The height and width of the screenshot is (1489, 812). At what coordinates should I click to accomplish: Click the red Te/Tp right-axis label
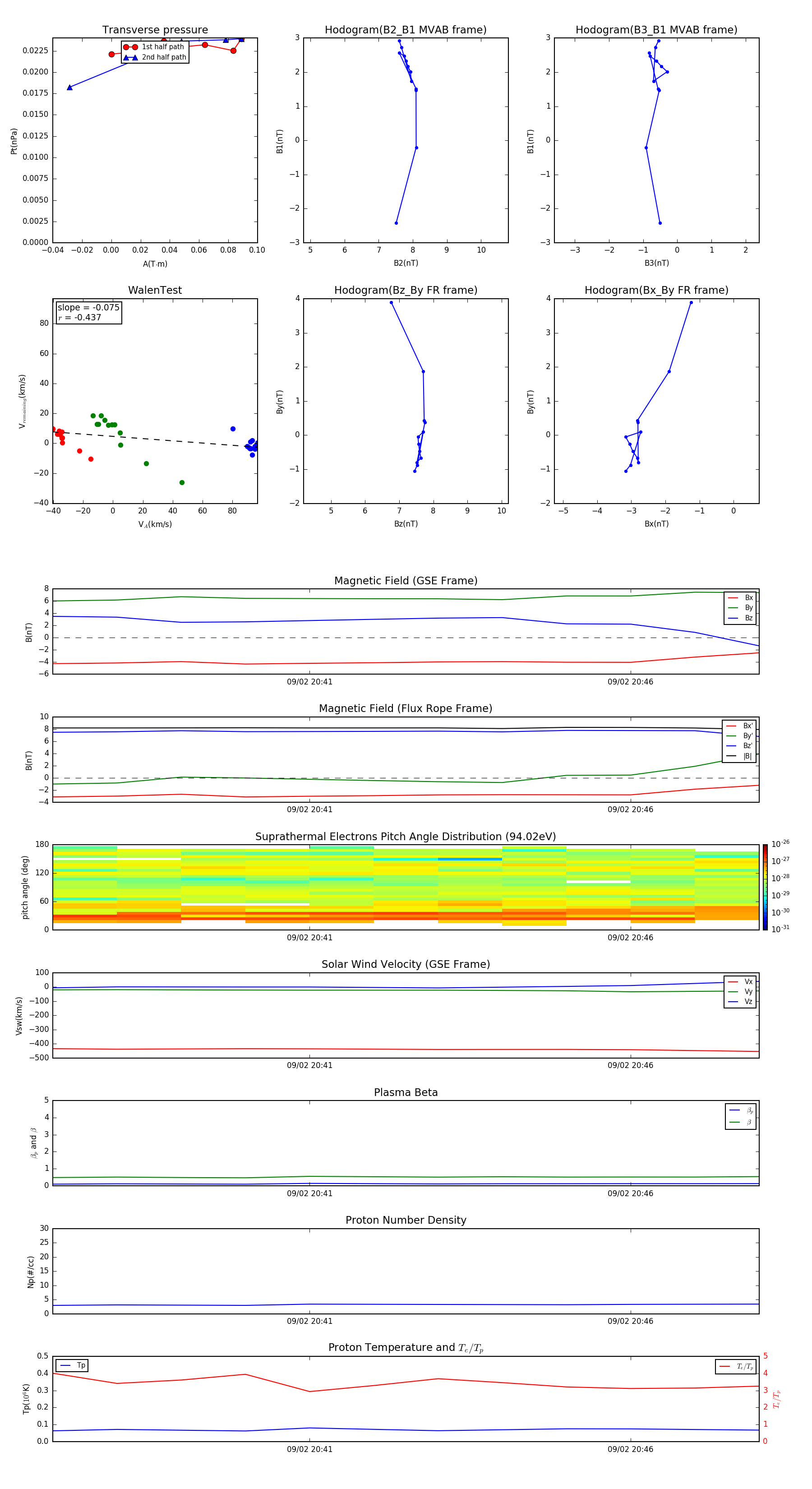point(777,1399)
